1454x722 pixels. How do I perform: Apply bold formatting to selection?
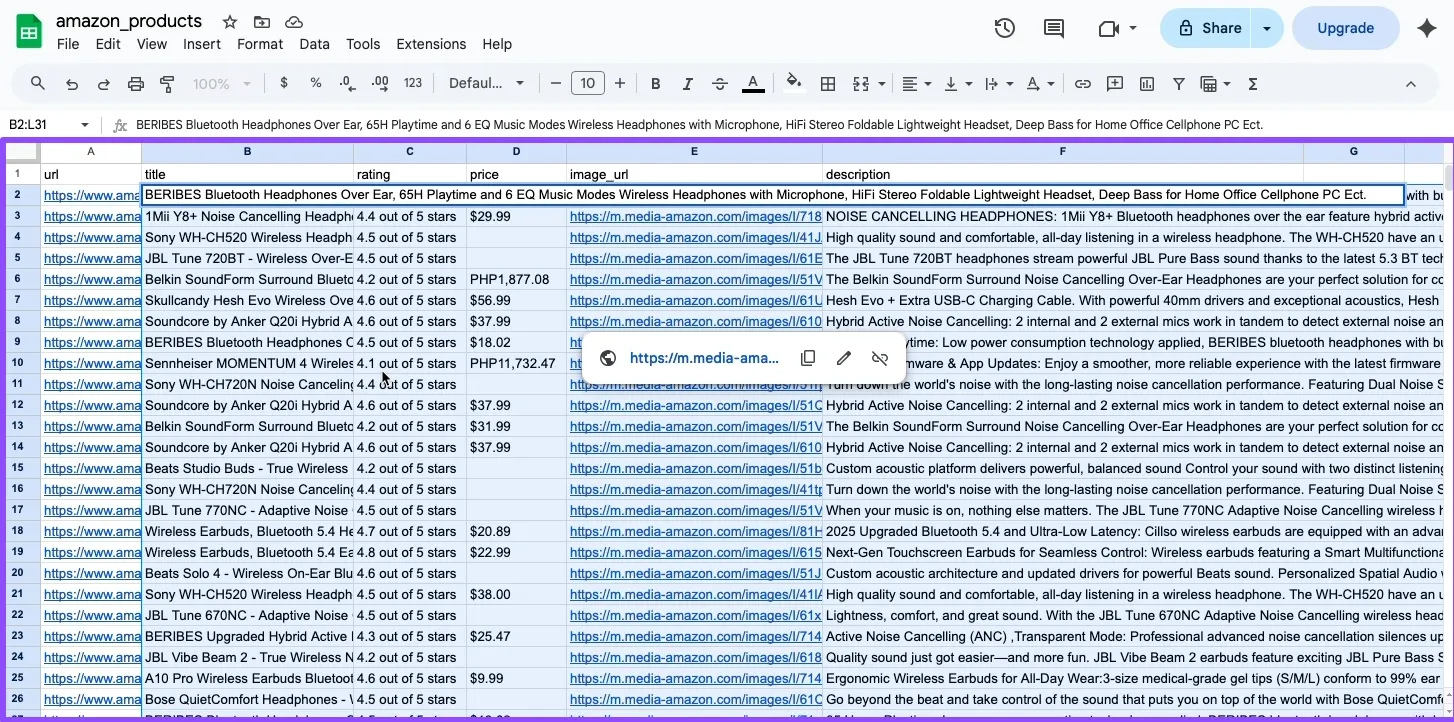656,83
